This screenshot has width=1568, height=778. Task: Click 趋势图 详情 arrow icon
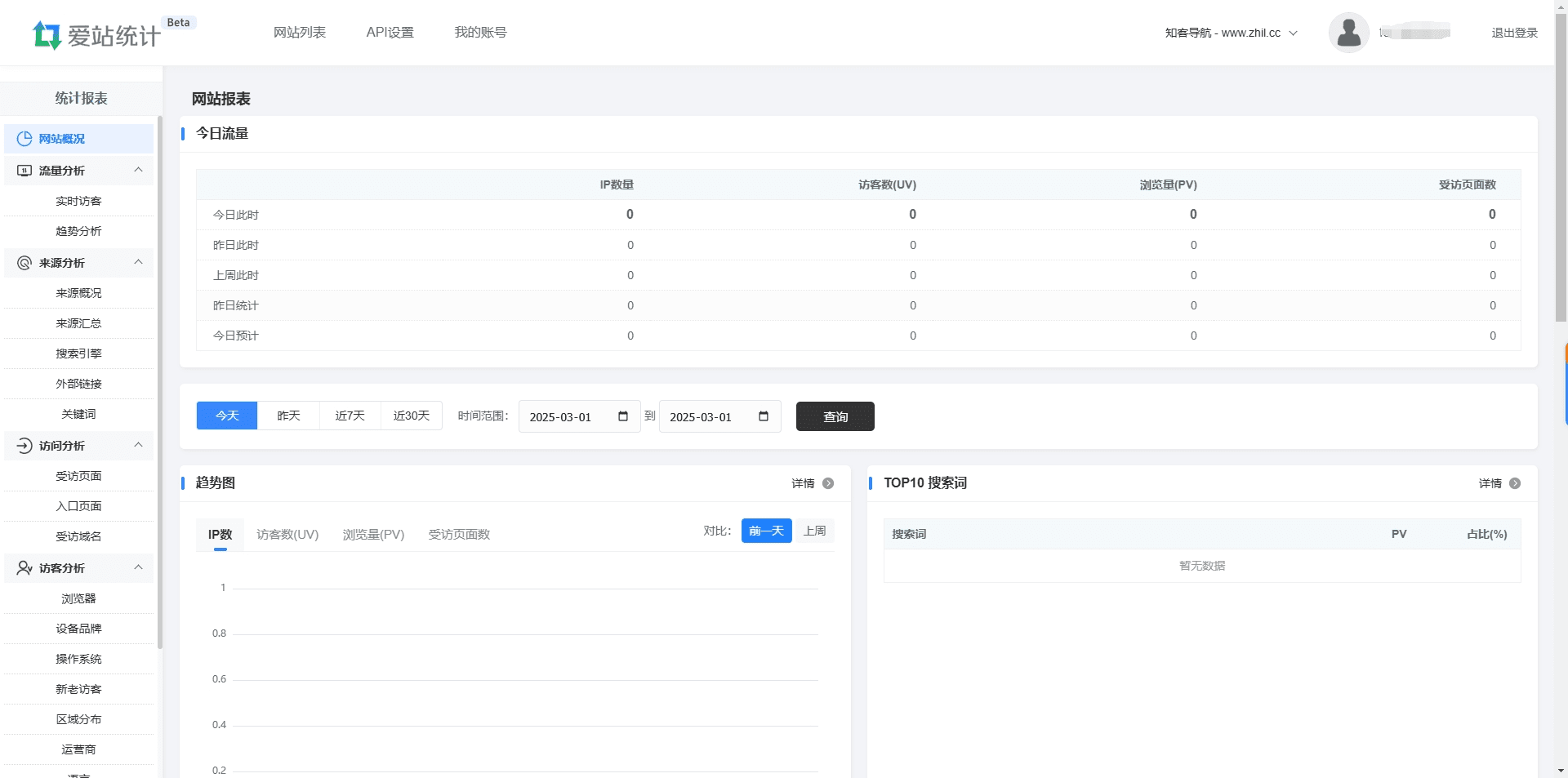828,483
